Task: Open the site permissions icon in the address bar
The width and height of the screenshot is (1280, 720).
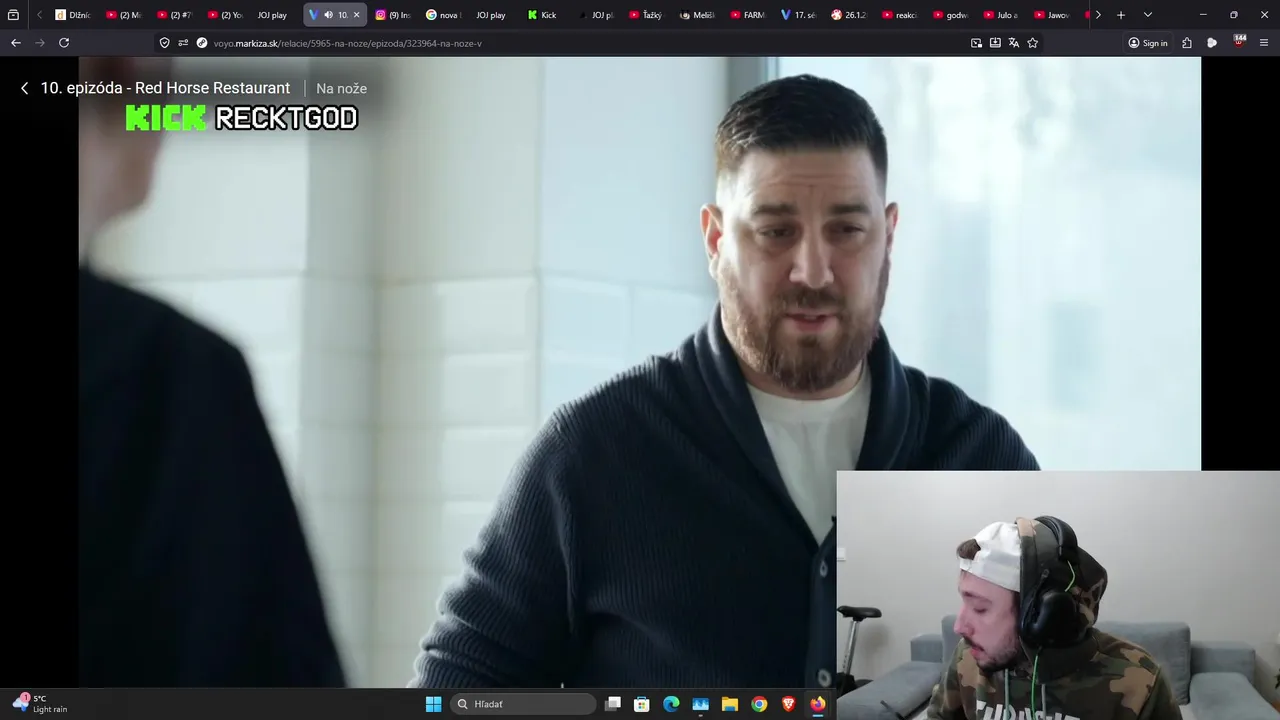Action: [x=183, y=43]
